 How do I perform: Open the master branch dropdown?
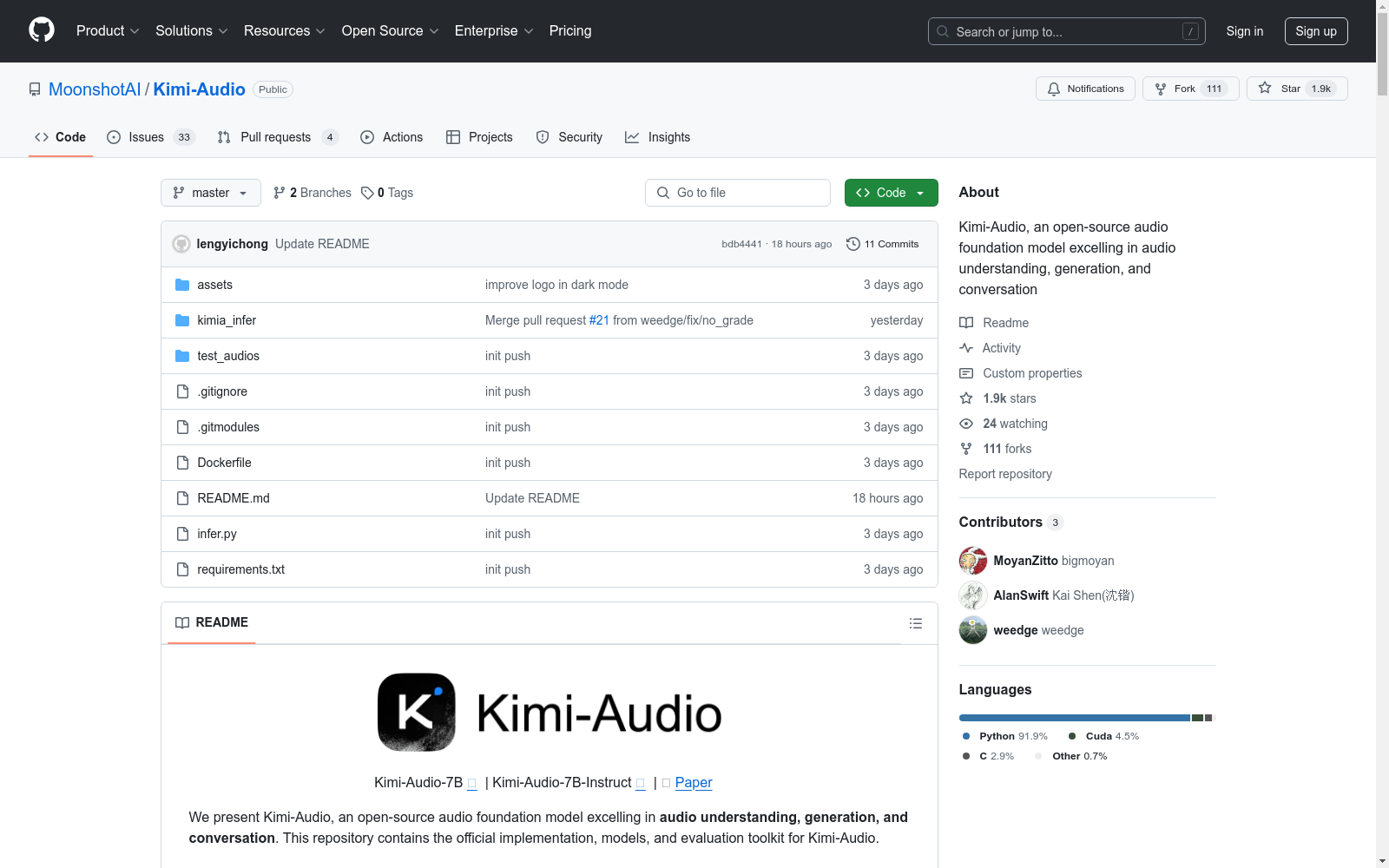(211, 193)
